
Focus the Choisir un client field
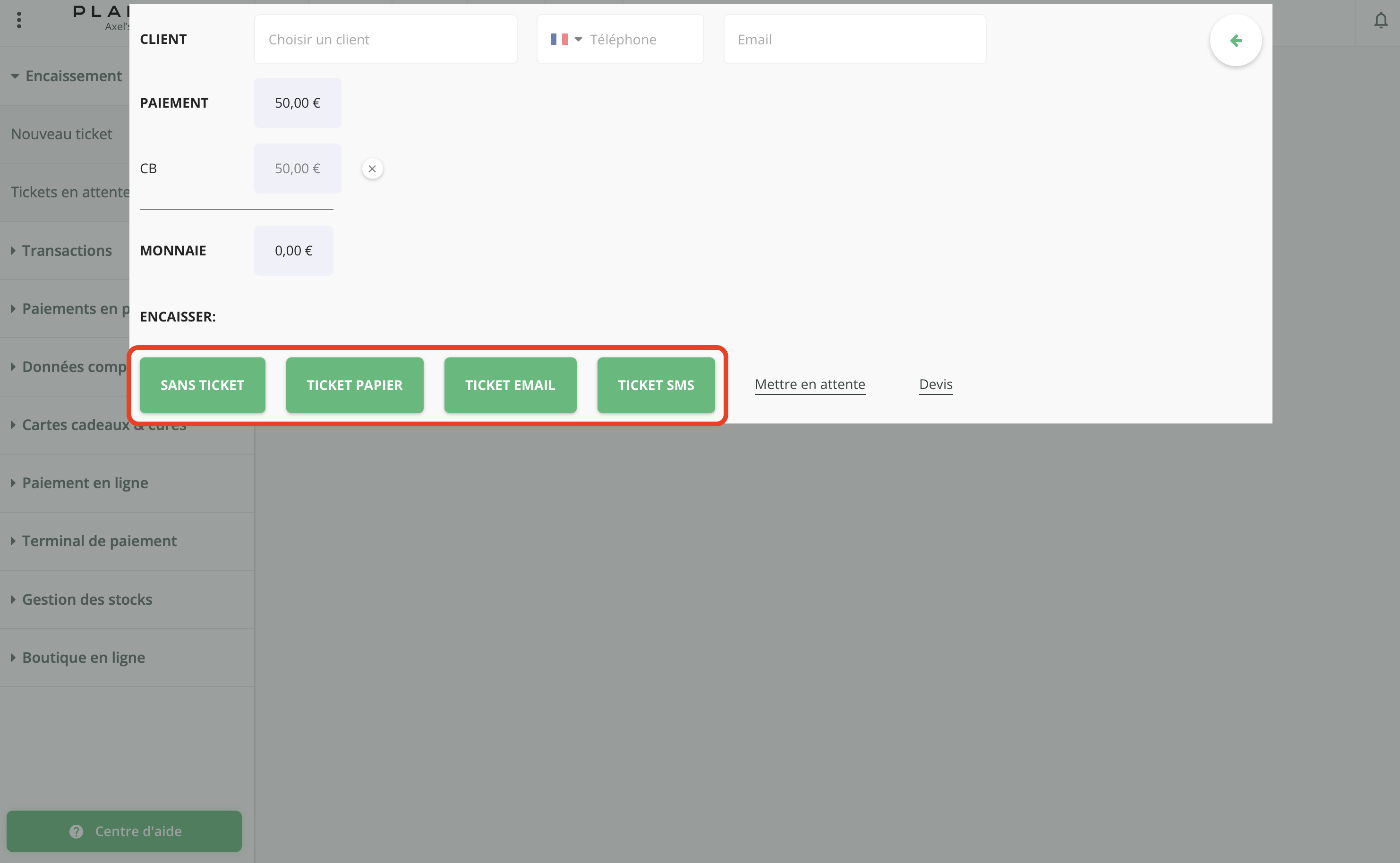click(385, 39)
